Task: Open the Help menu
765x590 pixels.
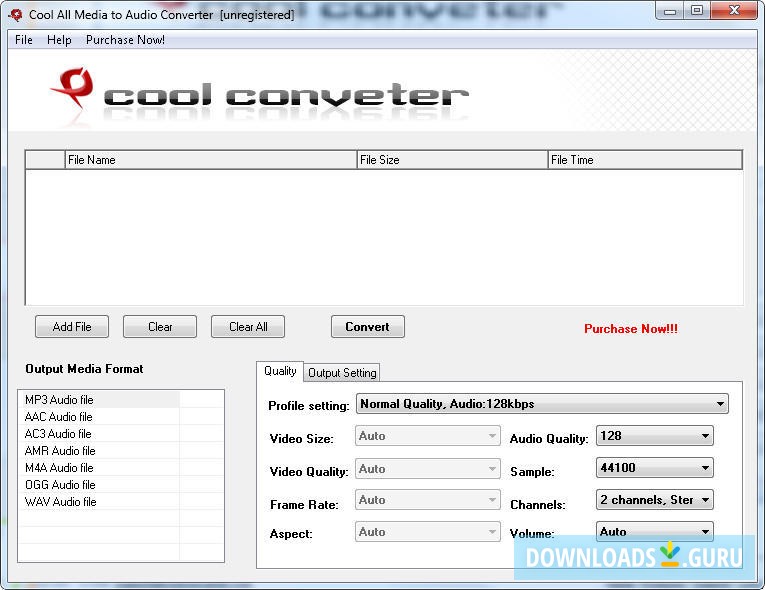Action: [59, 40]
